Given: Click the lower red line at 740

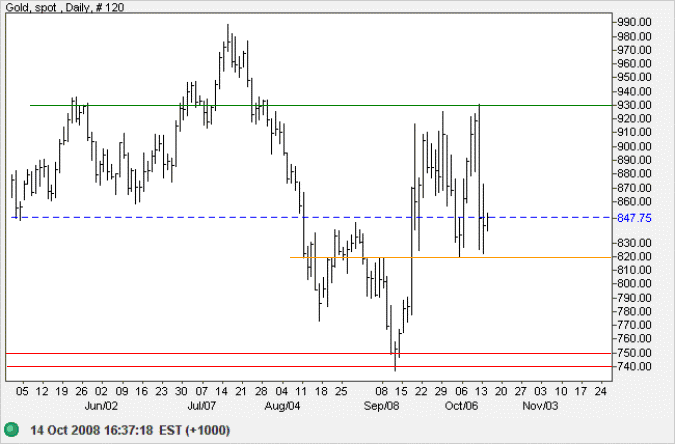Looking at the screenshot, I should coord(308,366).
